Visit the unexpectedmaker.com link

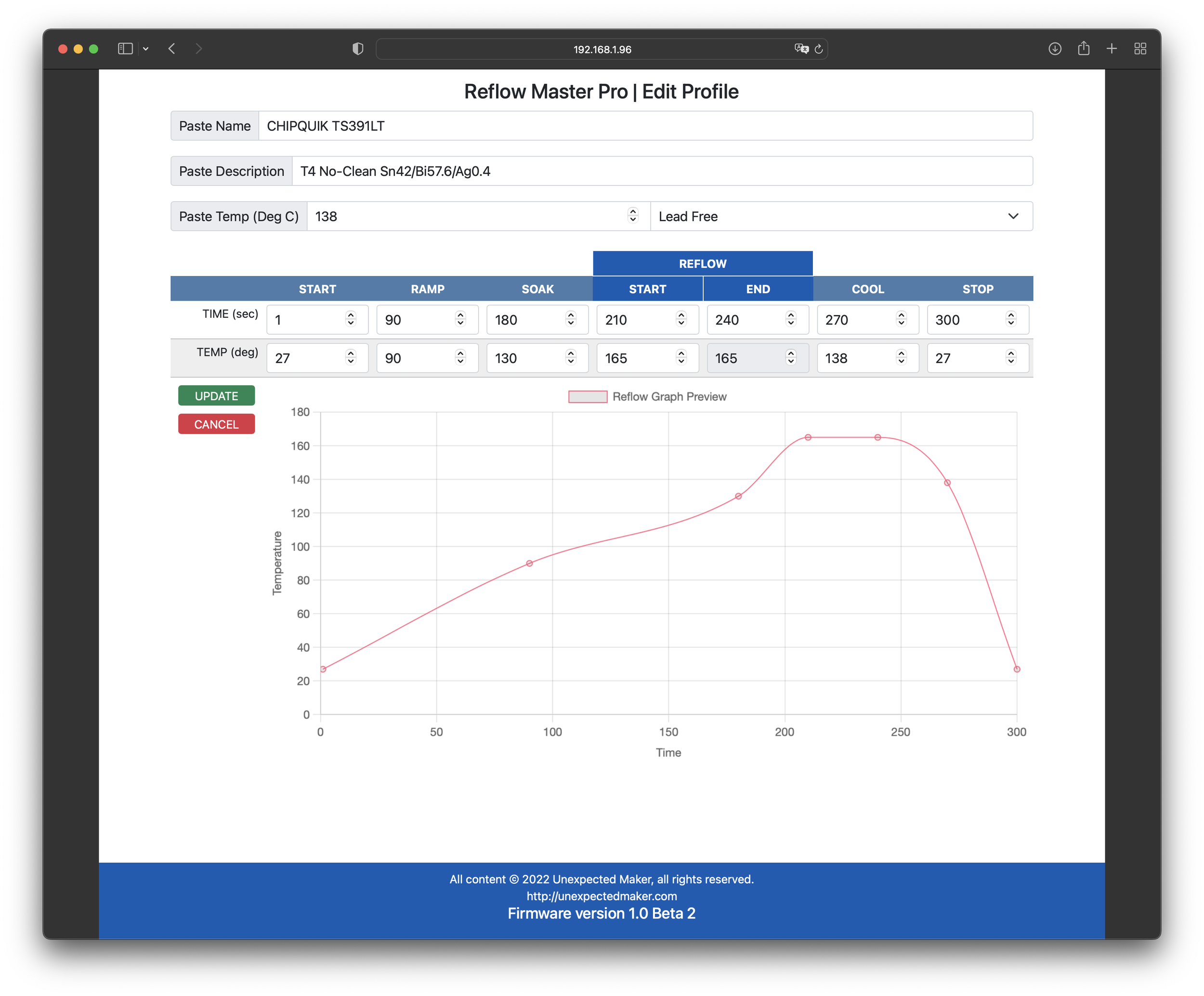click(x=602, y=896)
